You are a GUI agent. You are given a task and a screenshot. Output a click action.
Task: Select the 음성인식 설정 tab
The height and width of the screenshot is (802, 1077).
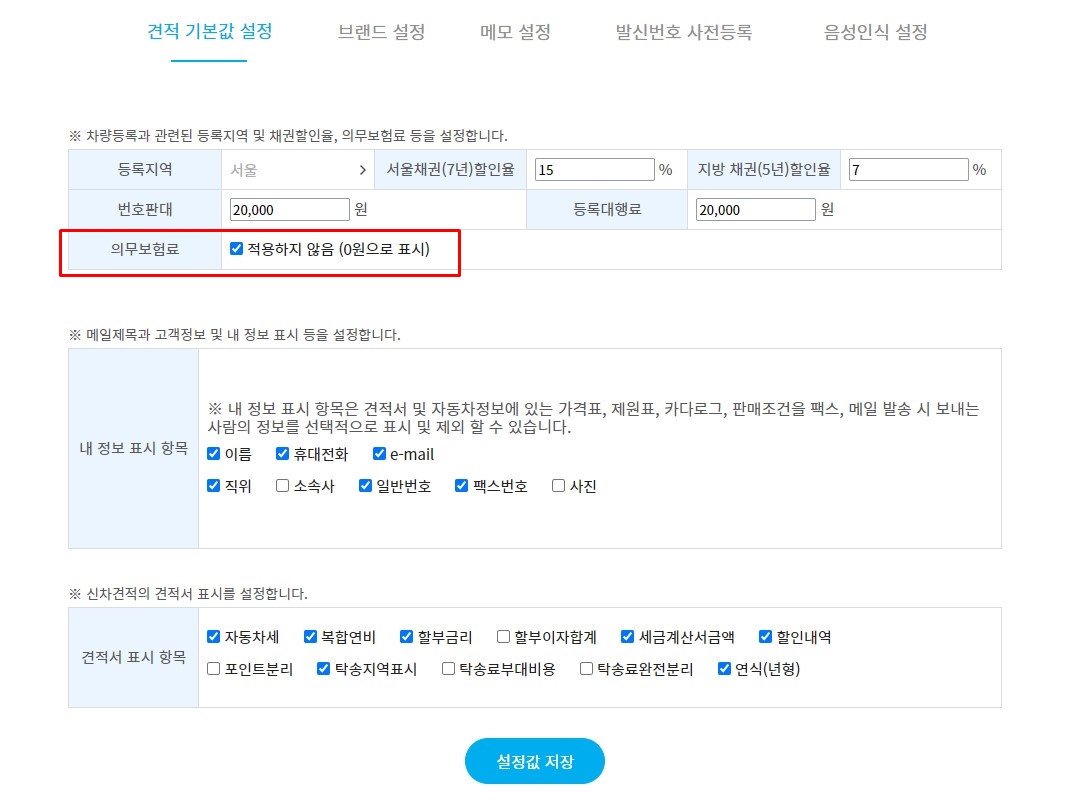click(876, 32)
